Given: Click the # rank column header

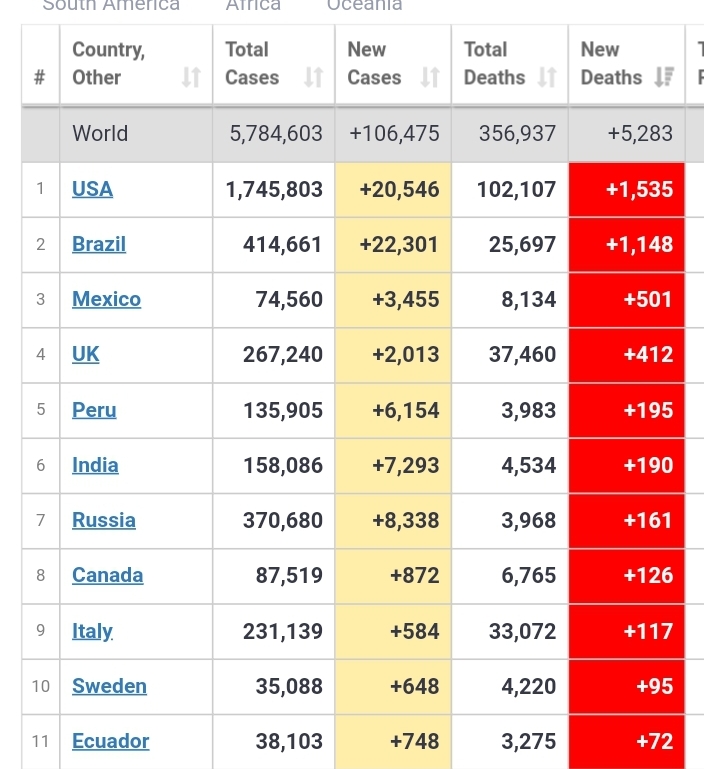Looking at the screenshot, I should click(40, 78).
